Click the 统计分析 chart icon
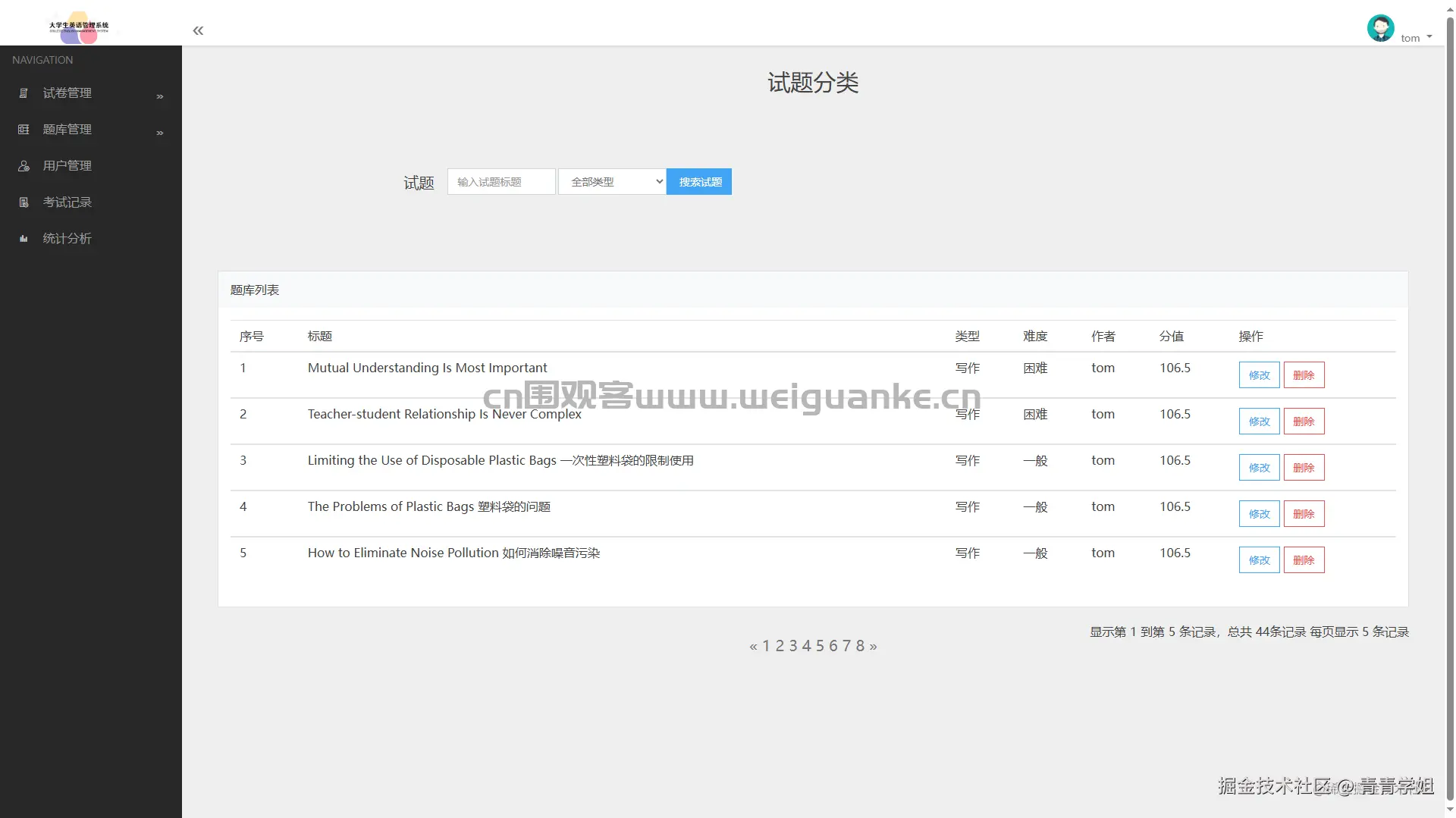 [24, 238]
